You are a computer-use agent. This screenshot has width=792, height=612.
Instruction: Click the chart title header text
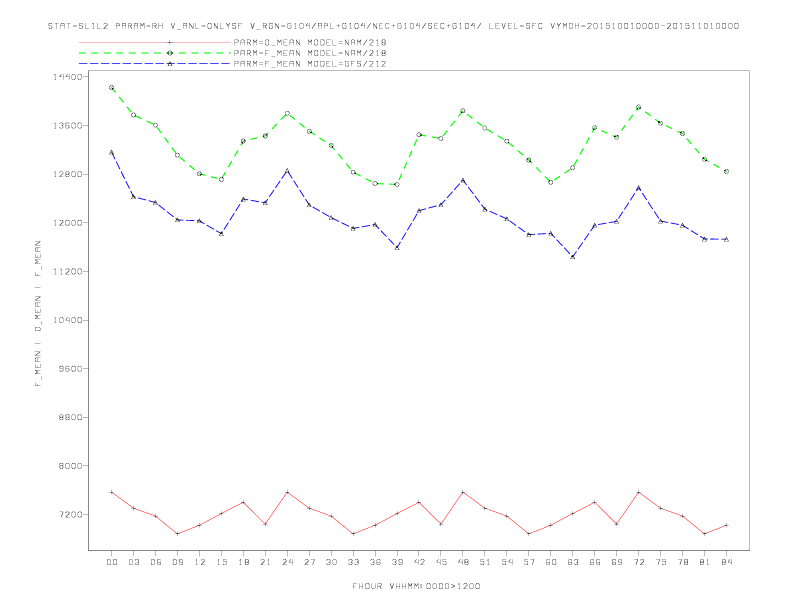pos(393,26)
